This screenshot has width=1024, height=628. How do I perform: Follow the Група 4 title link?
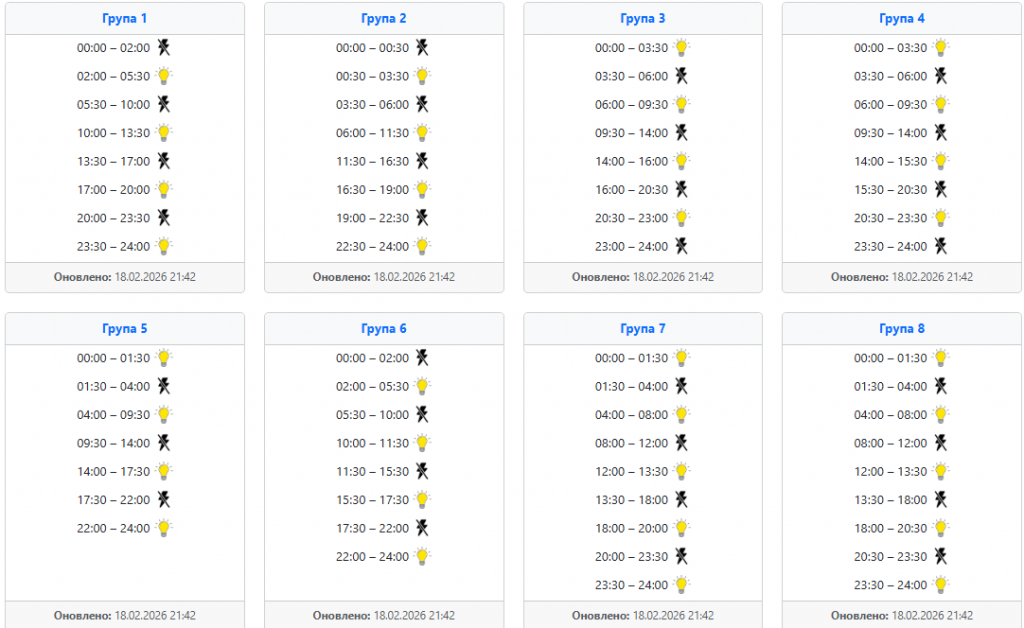[901, 19]
